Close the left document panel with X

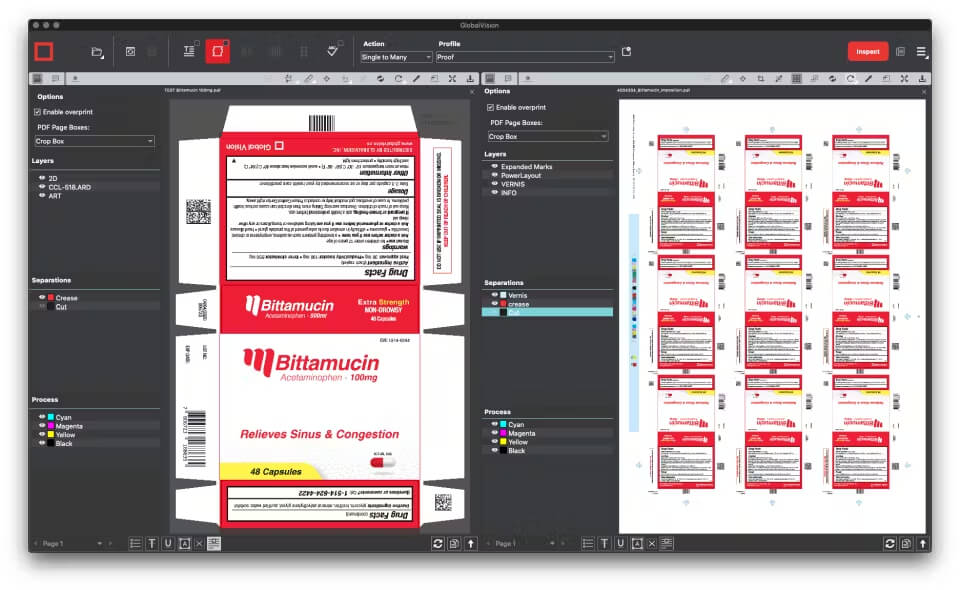(x=472, y=92)
